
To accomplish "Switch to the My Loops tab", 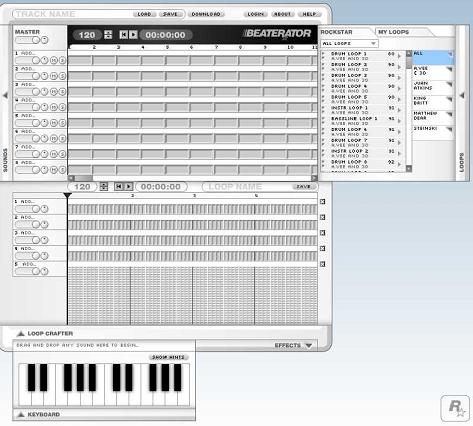I will click(x=394, y=32).
